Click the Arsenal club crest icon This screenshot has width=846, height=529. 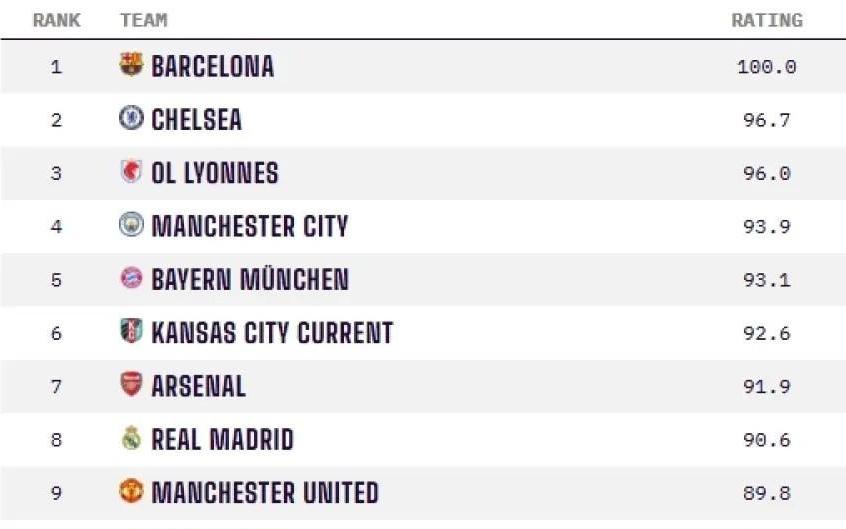click(131, 385)
